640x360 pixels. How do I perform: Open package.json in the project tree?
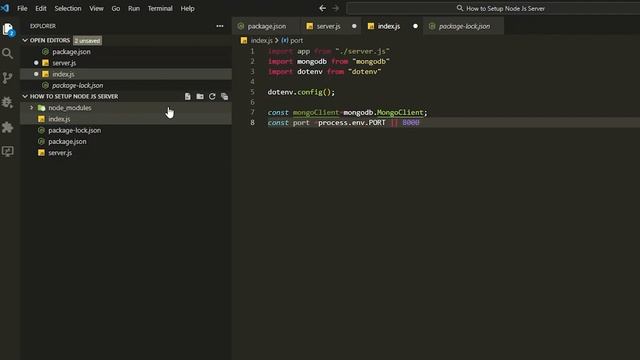coord(127,141)
